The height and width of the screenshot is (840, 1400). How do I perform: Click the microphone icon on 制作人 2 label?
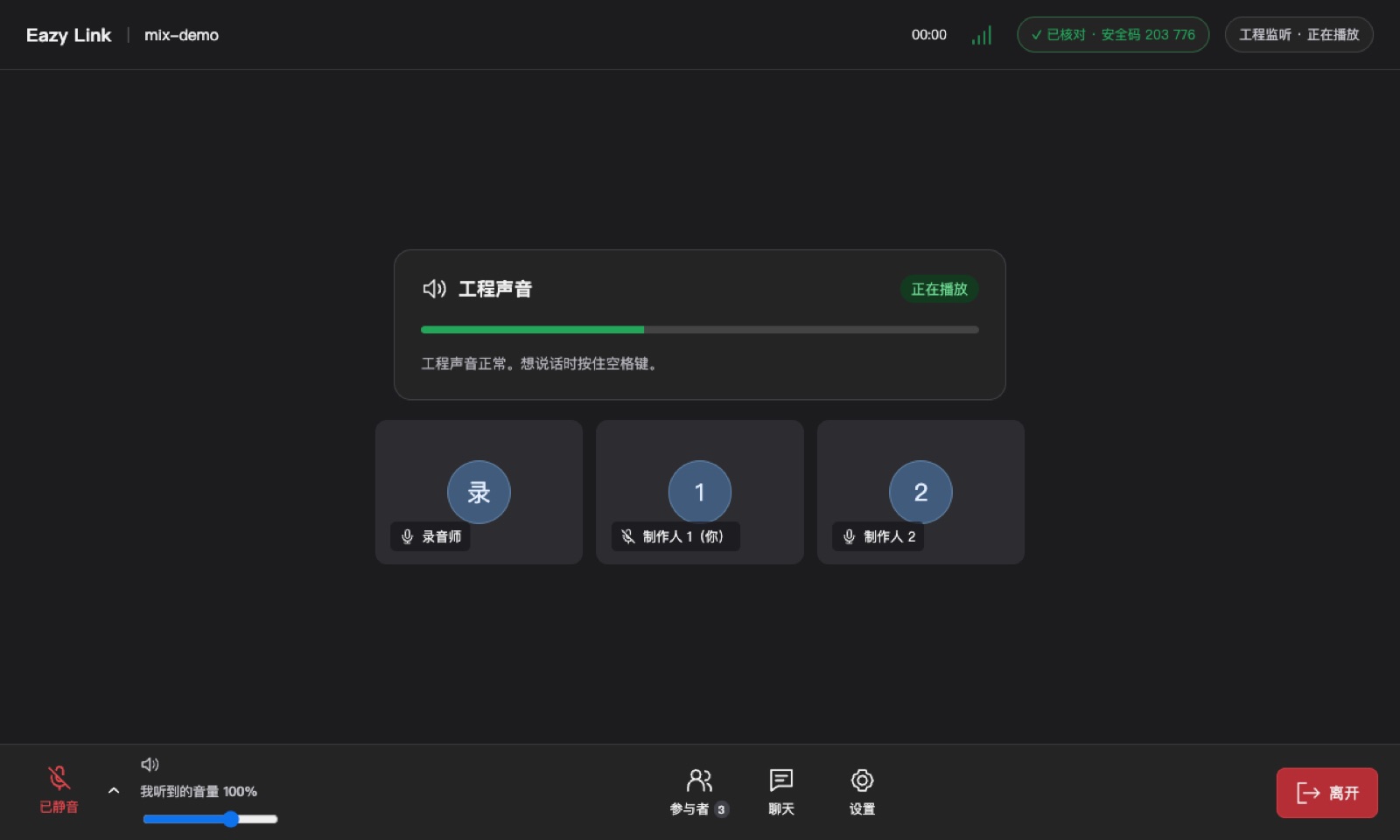point(849,536)
